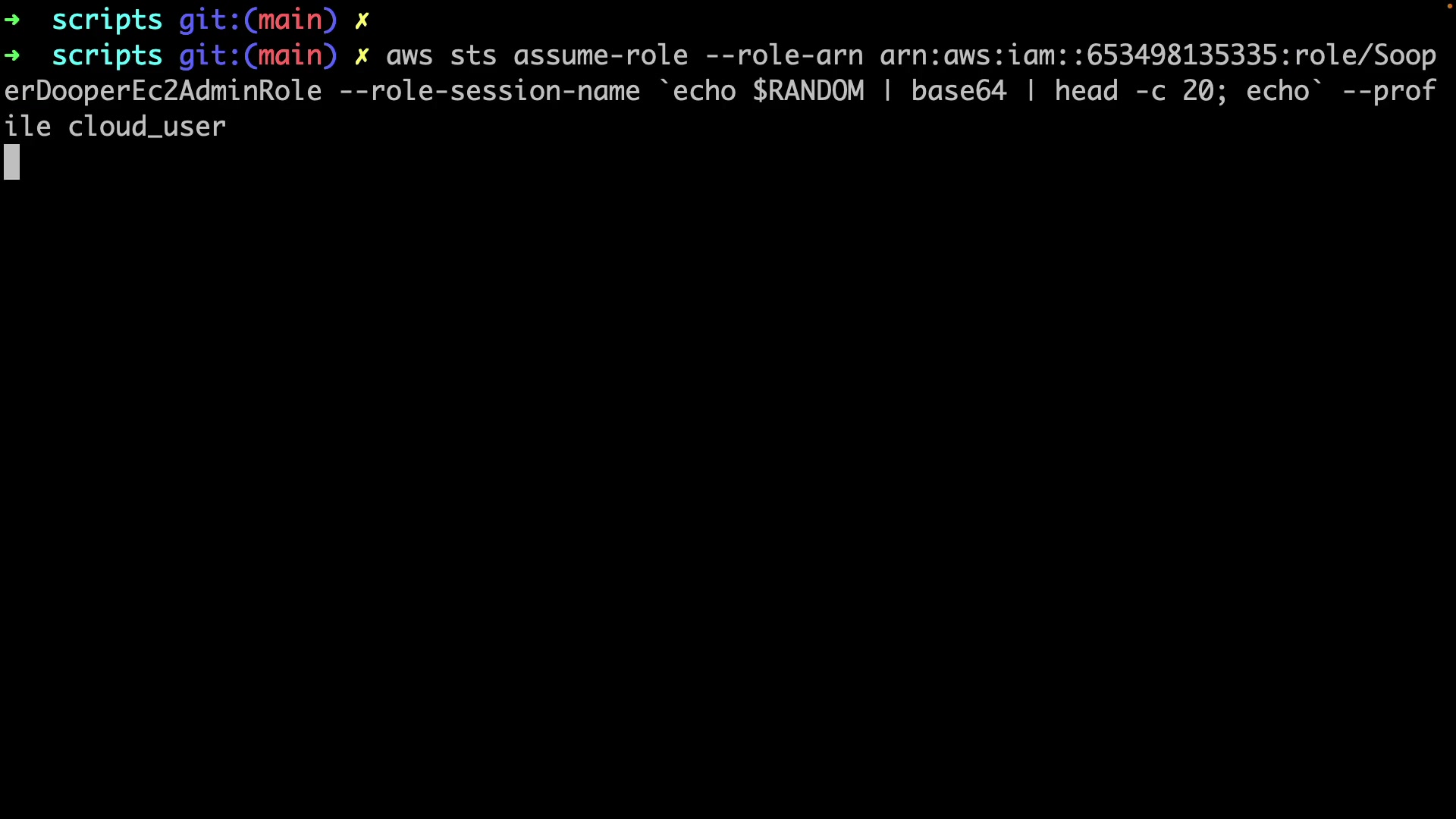Click 'assume-role' in the command

point(601,55)
